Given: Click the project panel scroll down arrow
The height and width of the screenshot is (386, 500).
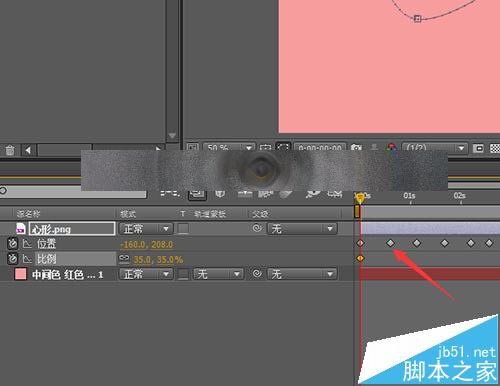Looking at the screenshot, I should tap(172, 136).
